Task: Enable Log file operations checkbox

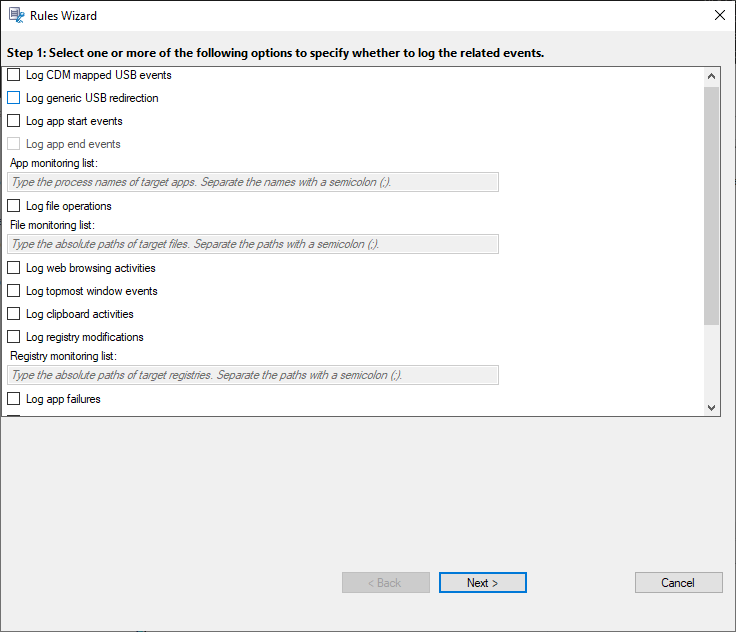Action: (14, 206)
